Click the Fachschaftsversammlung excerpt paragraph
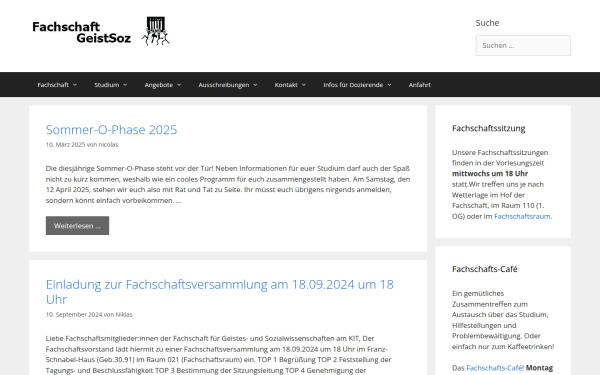The height and width of the screenshot is (375, 600). pyautogui.click(x=218, y=354)
